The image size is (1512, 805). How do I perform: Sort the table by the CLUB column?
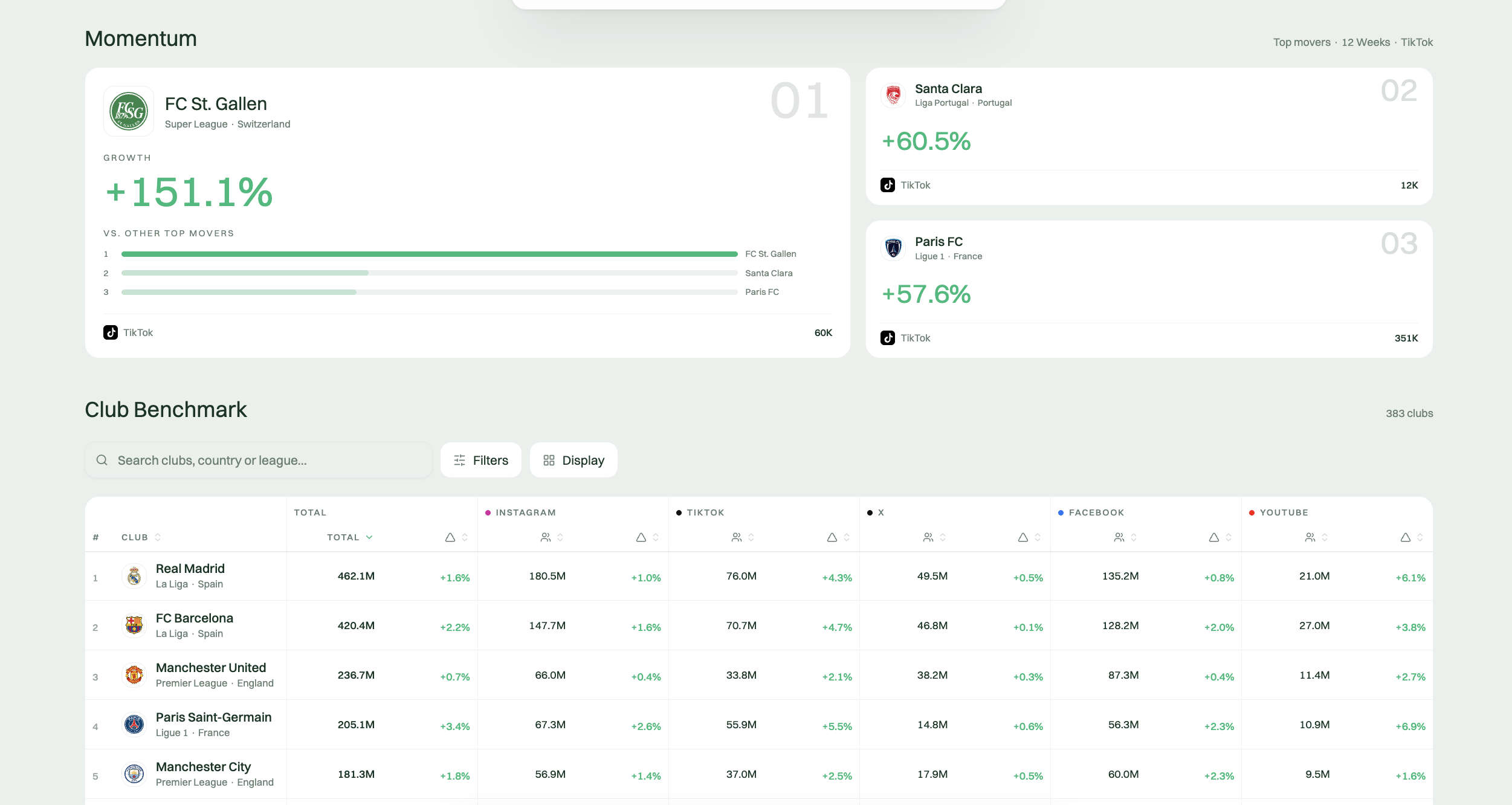click(x=141, y=537)
